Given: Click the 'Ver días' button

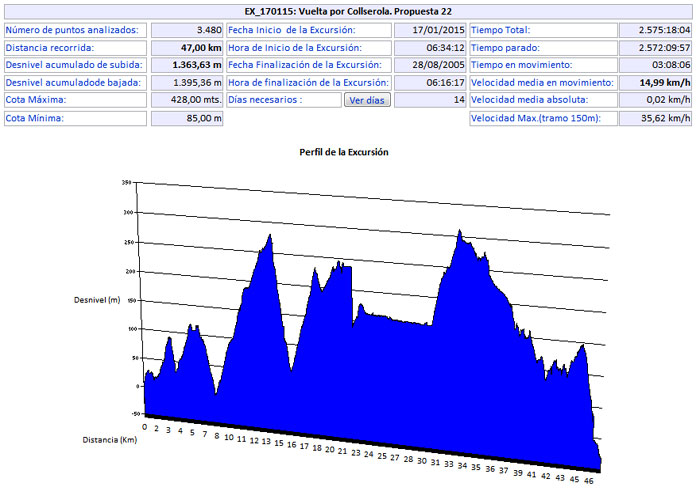Looking at the screenshot, I should (x=367, y=100).
